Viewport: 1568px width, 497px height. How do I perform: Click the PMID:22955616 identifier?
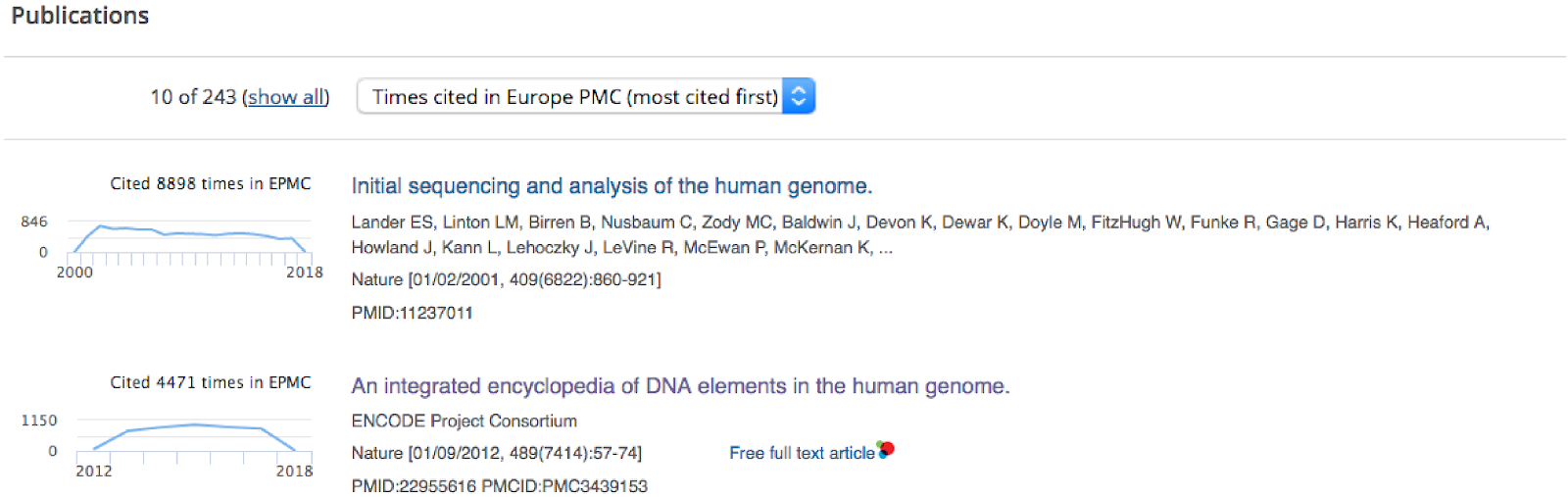point(414,486)
